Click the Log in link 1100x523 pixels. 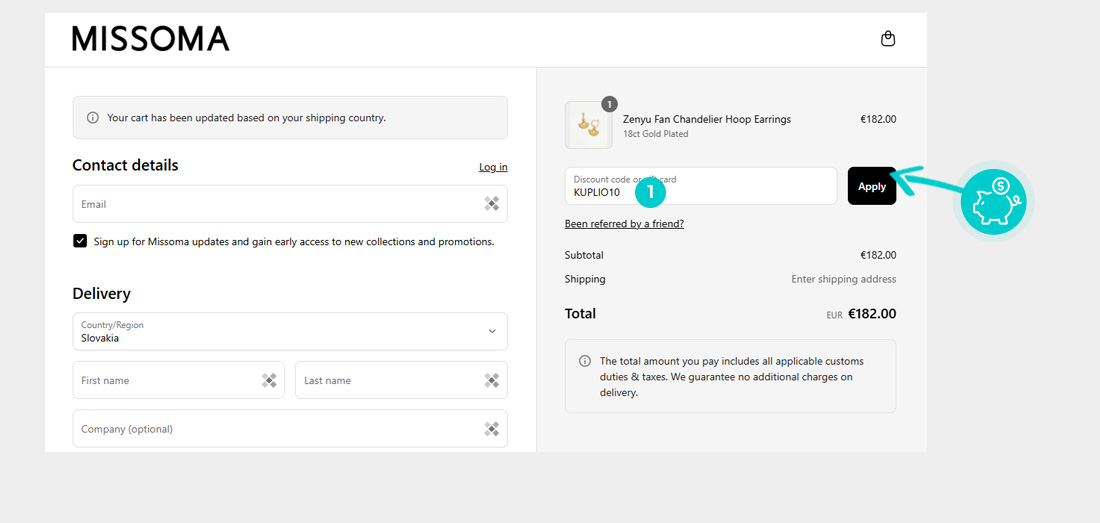(x=493, y=167)
